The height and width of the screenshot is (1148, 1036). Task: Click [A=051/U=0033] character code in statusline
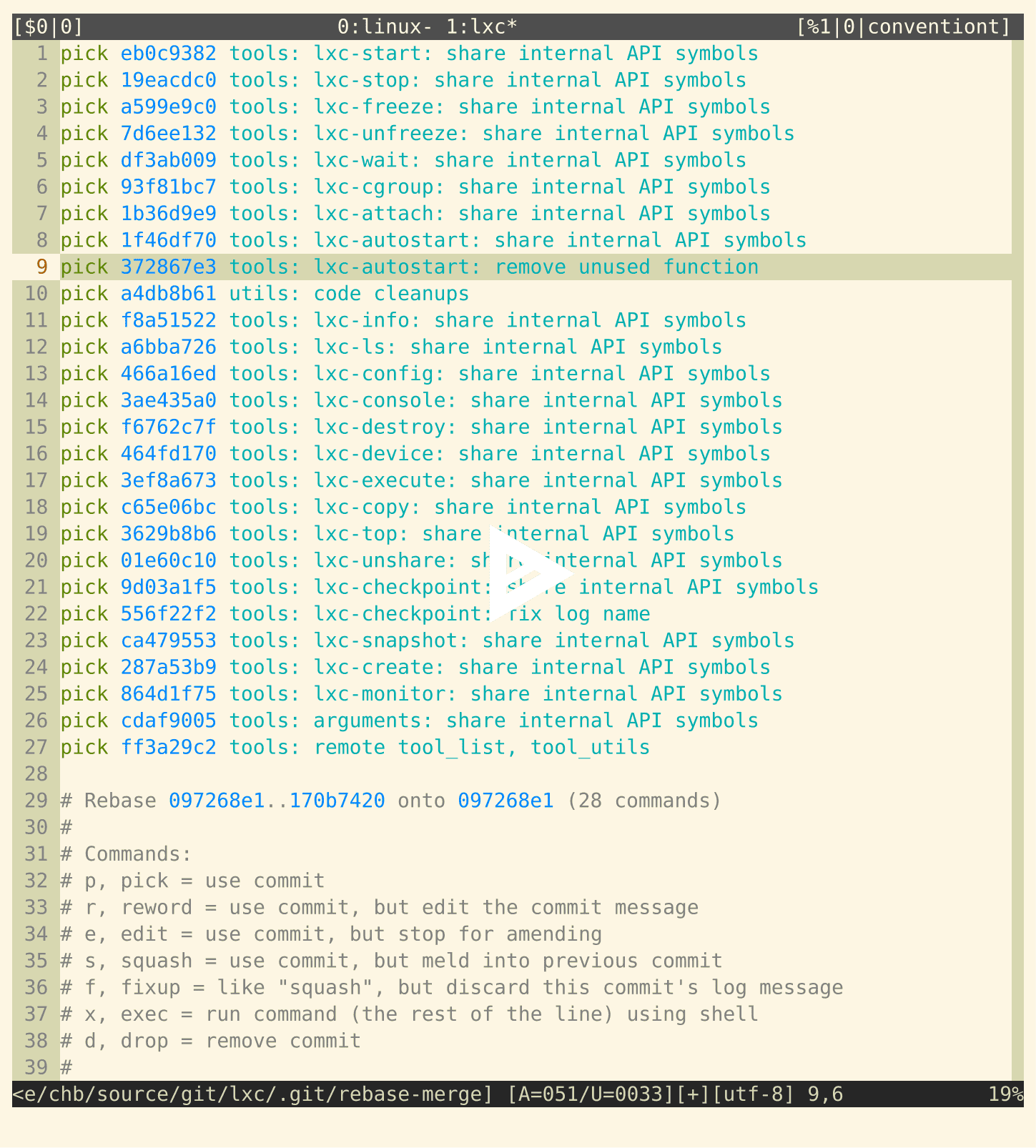click(x=591, y=1094)
